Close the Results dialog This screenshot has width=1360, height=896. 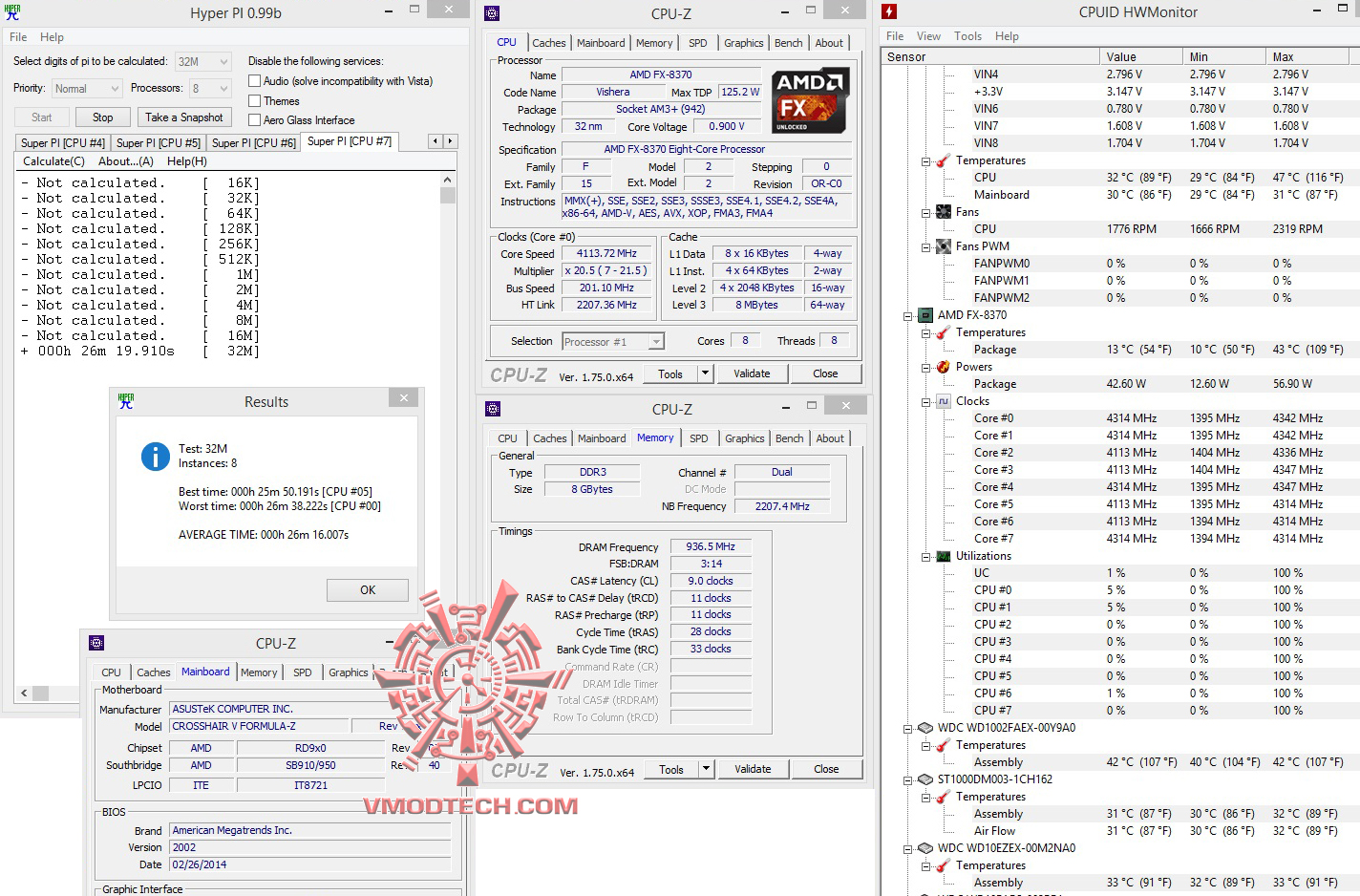(x=403, y=398)
